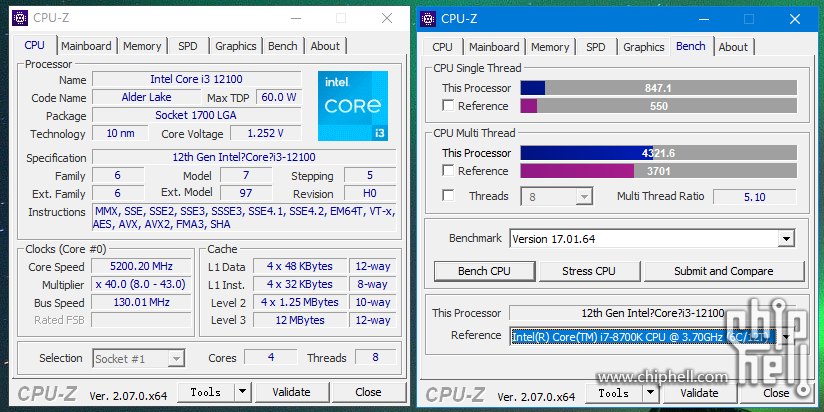The height and width of the screenshot is (412, 824).
Task: Click the L1 Data 4 x 48 KBytes value
Action: (x=300, y=266)
